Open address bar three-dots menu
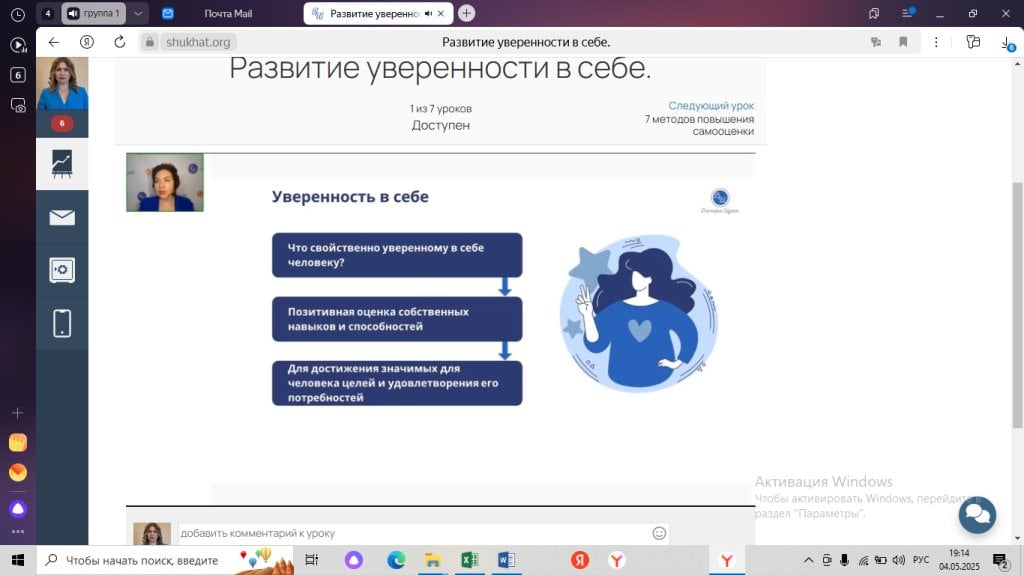The width and height of the screenshot is (1024, 575). coord(936,42)
